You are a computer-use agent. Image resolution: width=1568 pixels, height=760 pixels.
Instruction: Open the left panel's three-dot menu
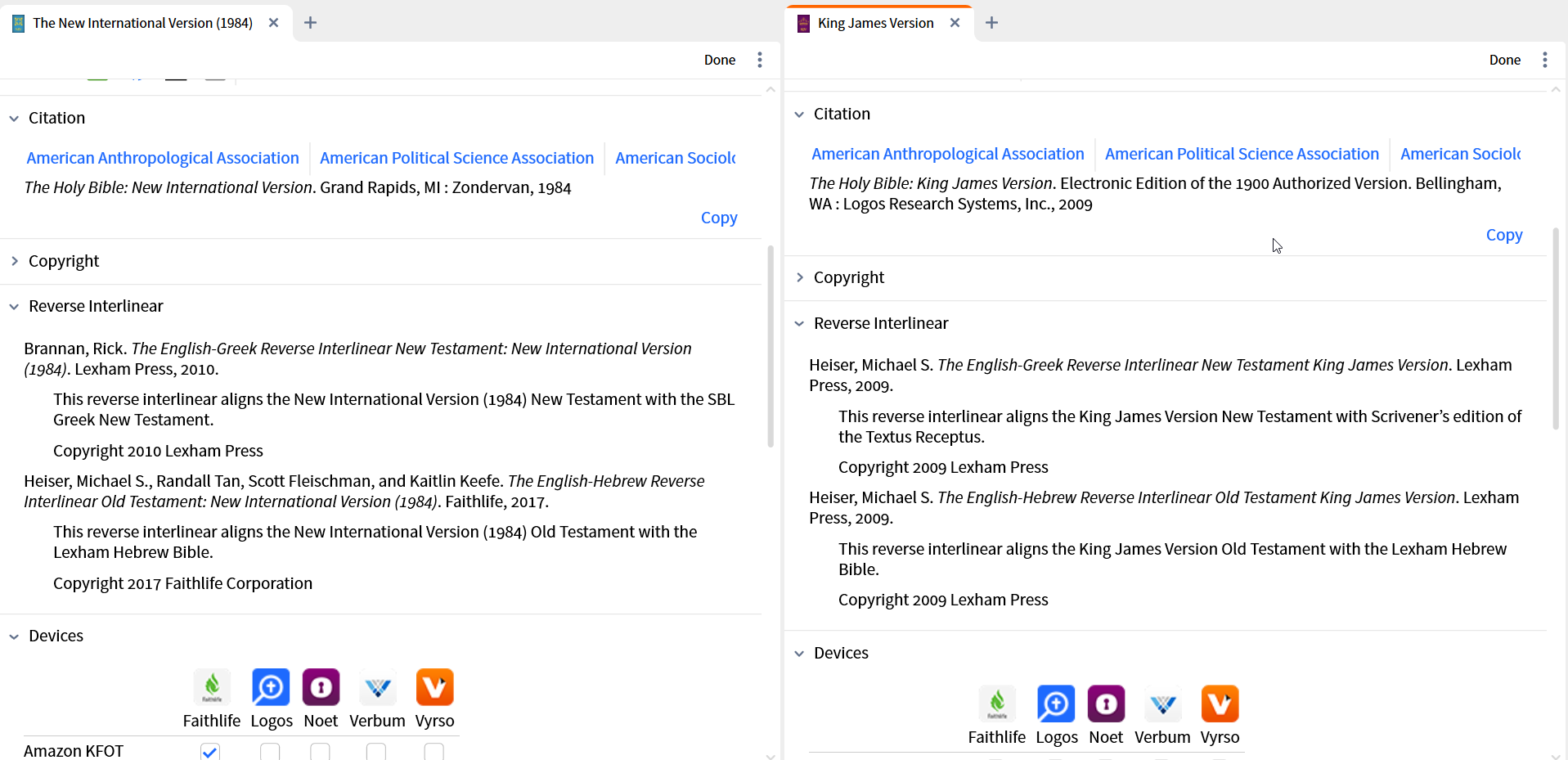click(x=760, y=60)
